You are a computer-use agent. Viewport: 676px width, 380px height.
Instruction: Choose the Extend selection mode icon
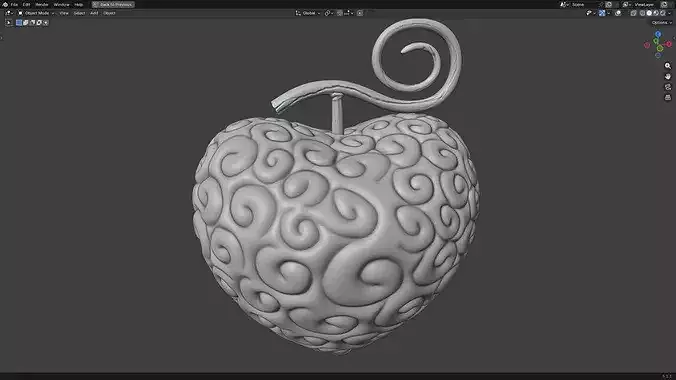pyautogui.click(x=25, y=22)
